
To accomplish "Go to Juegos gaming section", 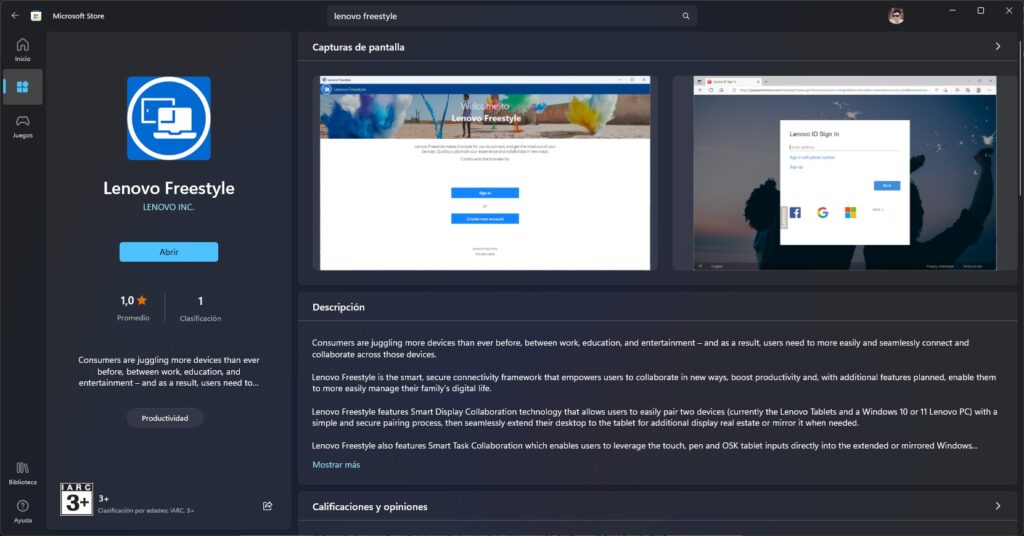I will [22, 125].
